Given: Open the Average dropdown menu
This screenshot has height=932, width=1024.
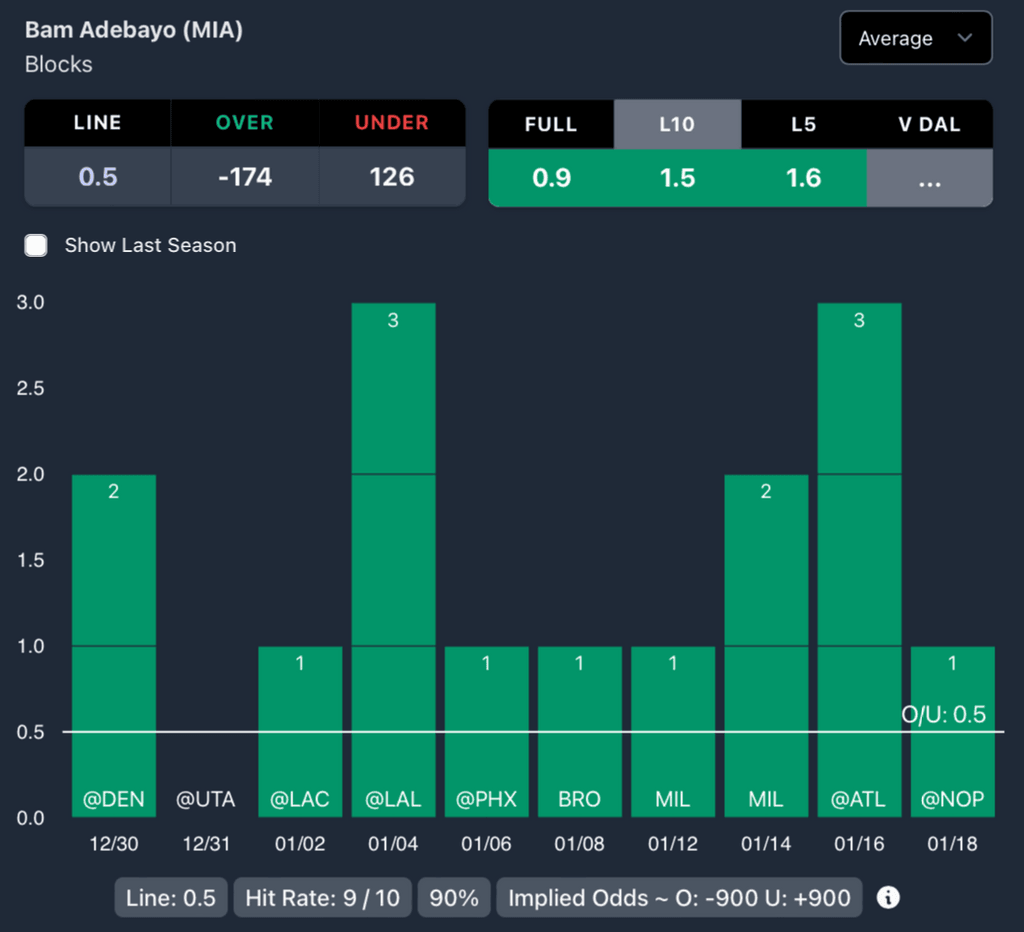Looking at the screenshot, I should 916,38.
